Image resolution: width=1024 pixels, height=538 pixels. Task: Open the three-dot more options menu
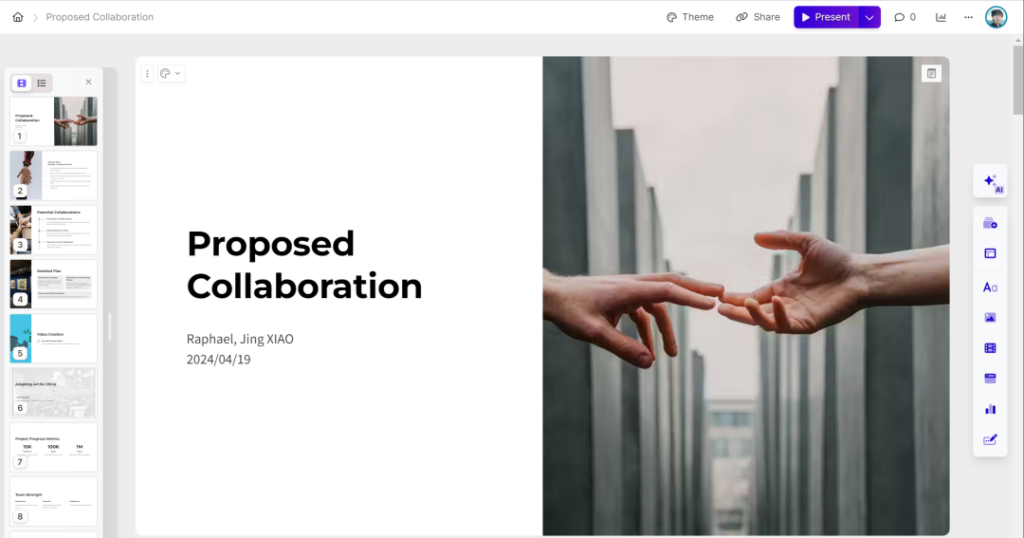pos(968,17)
